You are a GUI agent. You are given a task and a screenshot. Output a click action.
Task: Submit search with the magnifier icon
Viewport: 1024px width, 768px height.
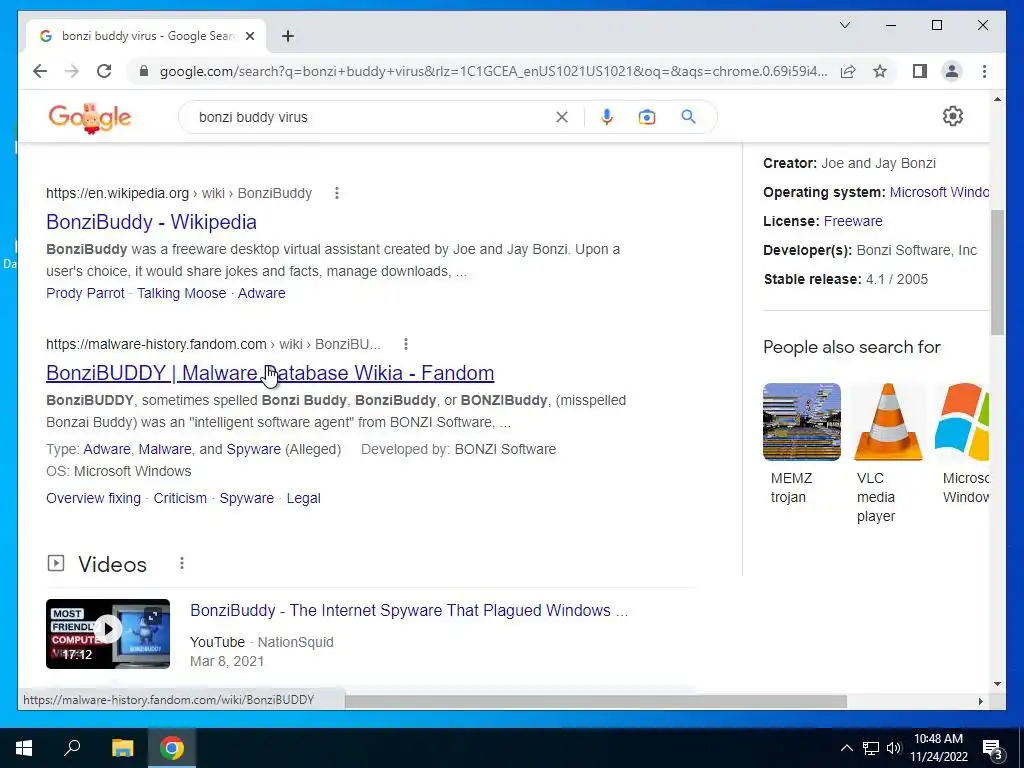(x=688, y=117)
